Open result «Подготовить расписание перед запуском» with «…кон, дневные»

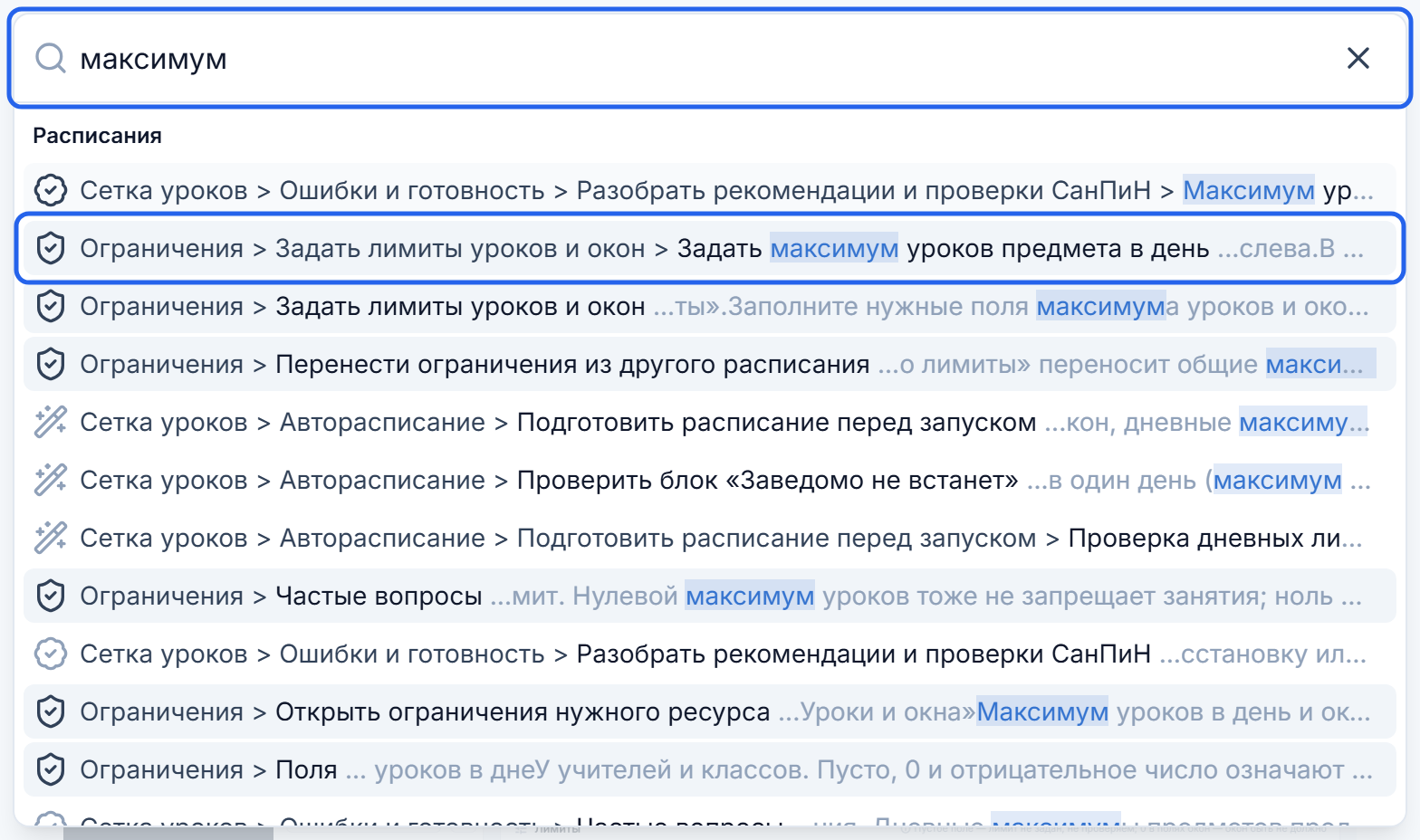click(x=710, y=422)
